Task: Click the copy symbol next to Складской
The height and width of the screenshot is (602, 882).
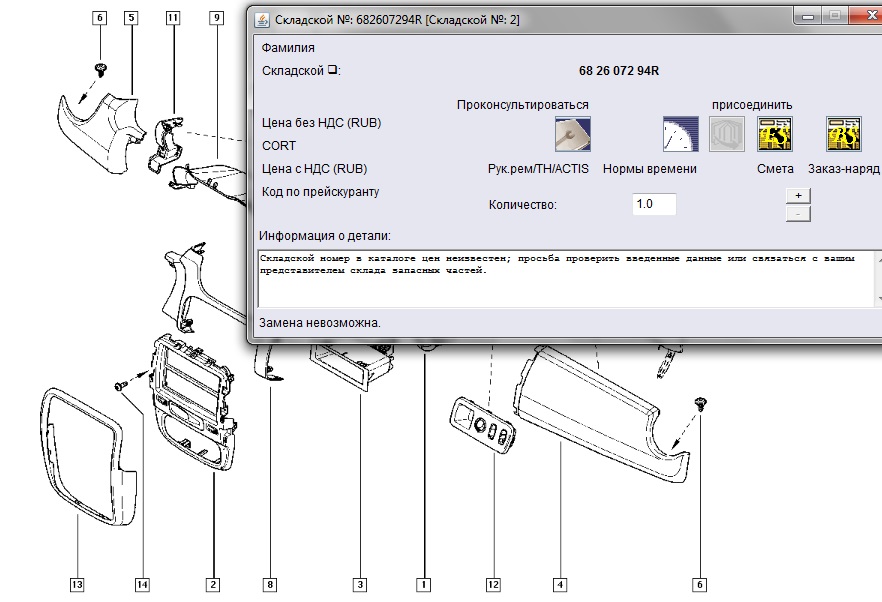Action: [333, 70]
